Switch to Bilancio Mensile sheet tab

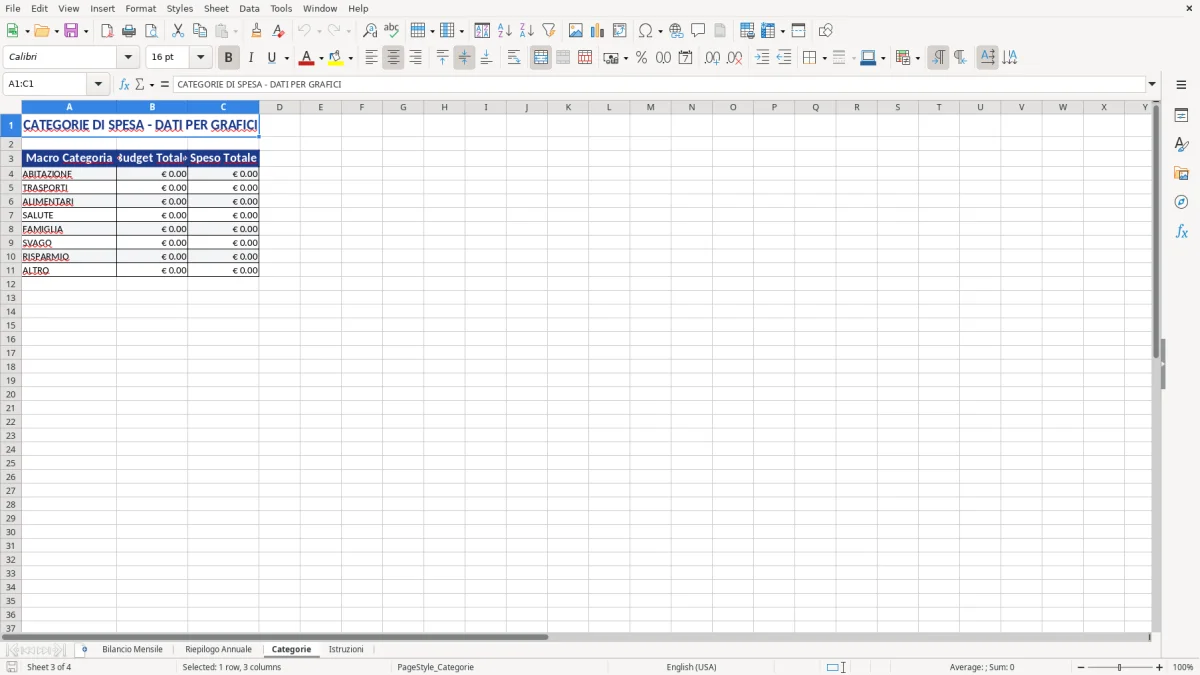pos(132,649)
